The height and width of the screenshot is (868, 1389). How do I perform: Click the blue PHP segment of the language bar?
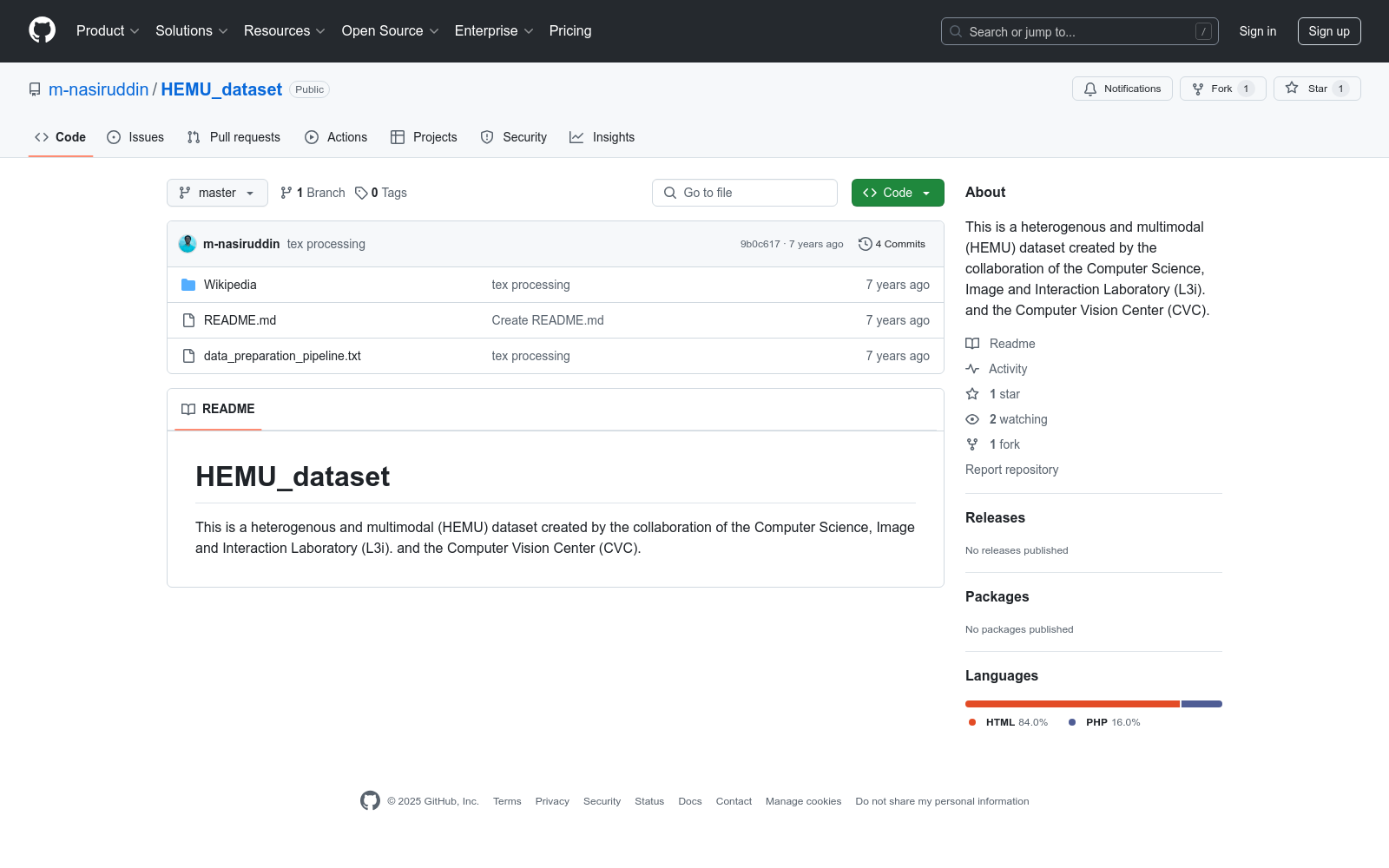click(1201, 704)
